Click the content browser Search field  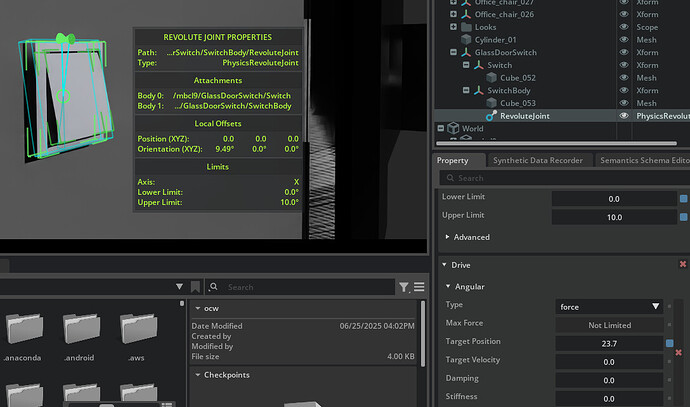301,287
